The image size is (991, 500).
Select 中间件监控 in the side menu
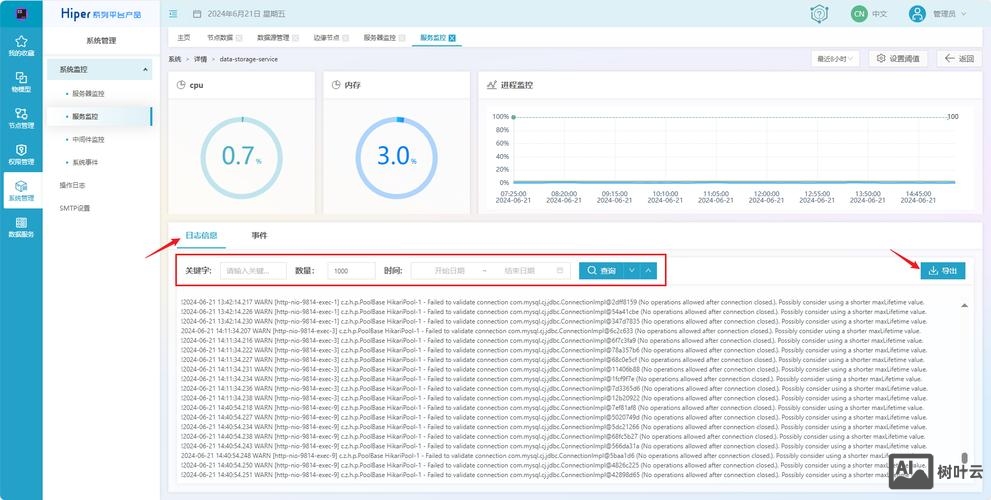[88, 140]
